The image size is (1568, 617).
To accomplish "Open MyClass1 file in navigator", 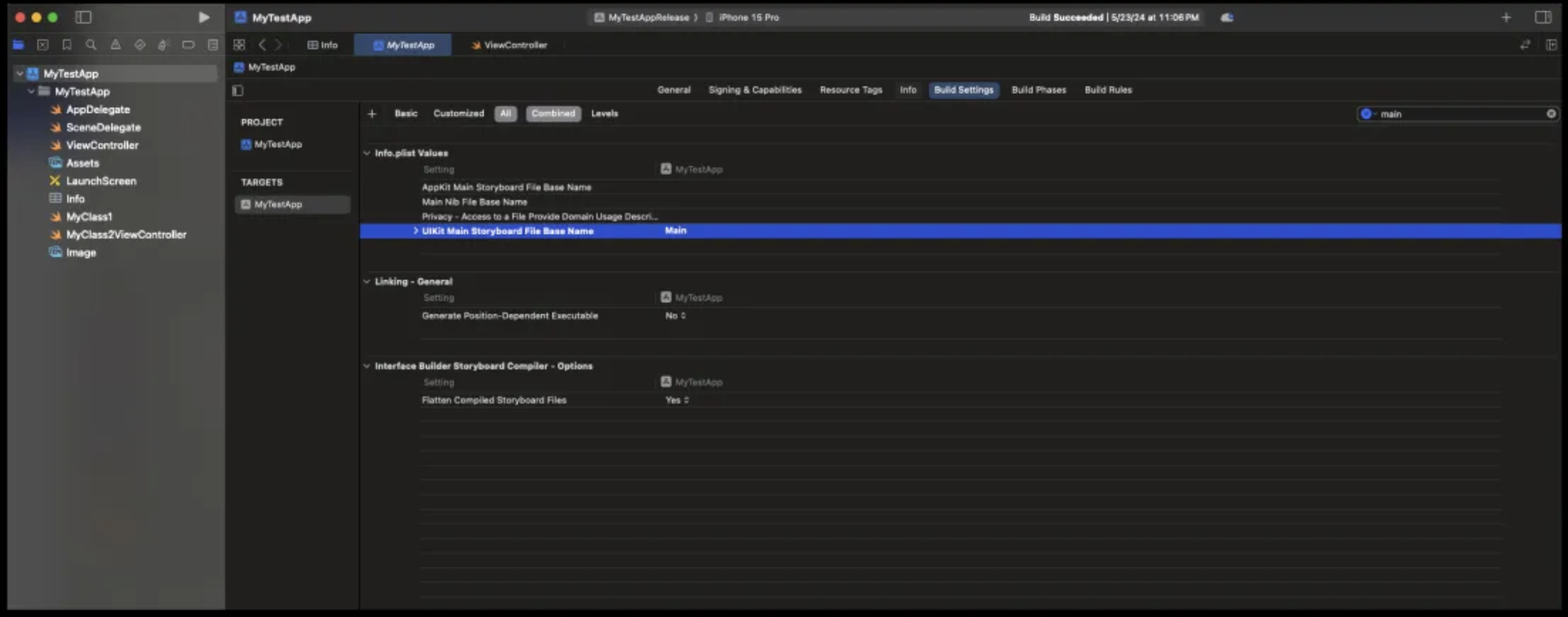I will pos(88,217).
